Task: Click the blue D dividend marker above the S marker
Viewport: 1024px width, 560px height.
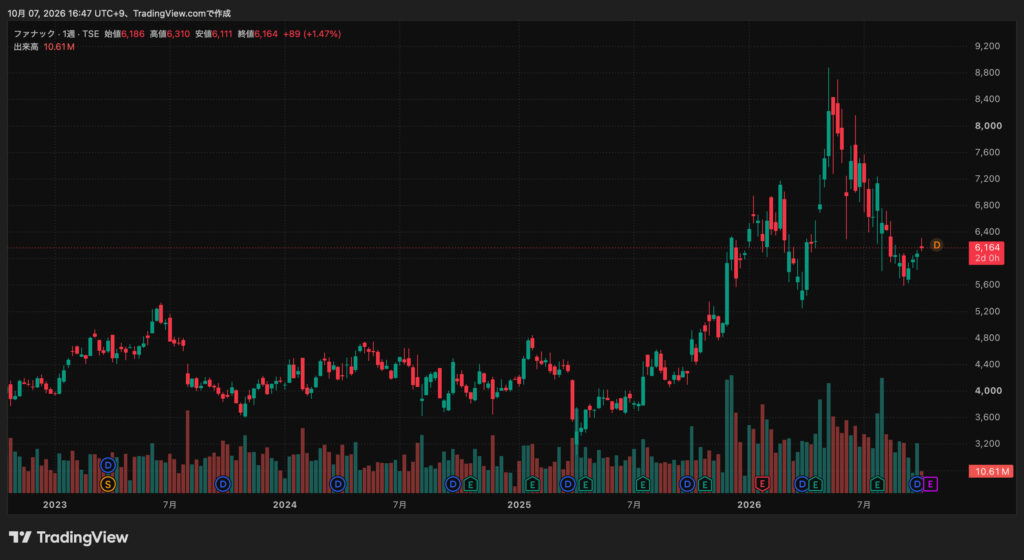Action: (108, 465)
